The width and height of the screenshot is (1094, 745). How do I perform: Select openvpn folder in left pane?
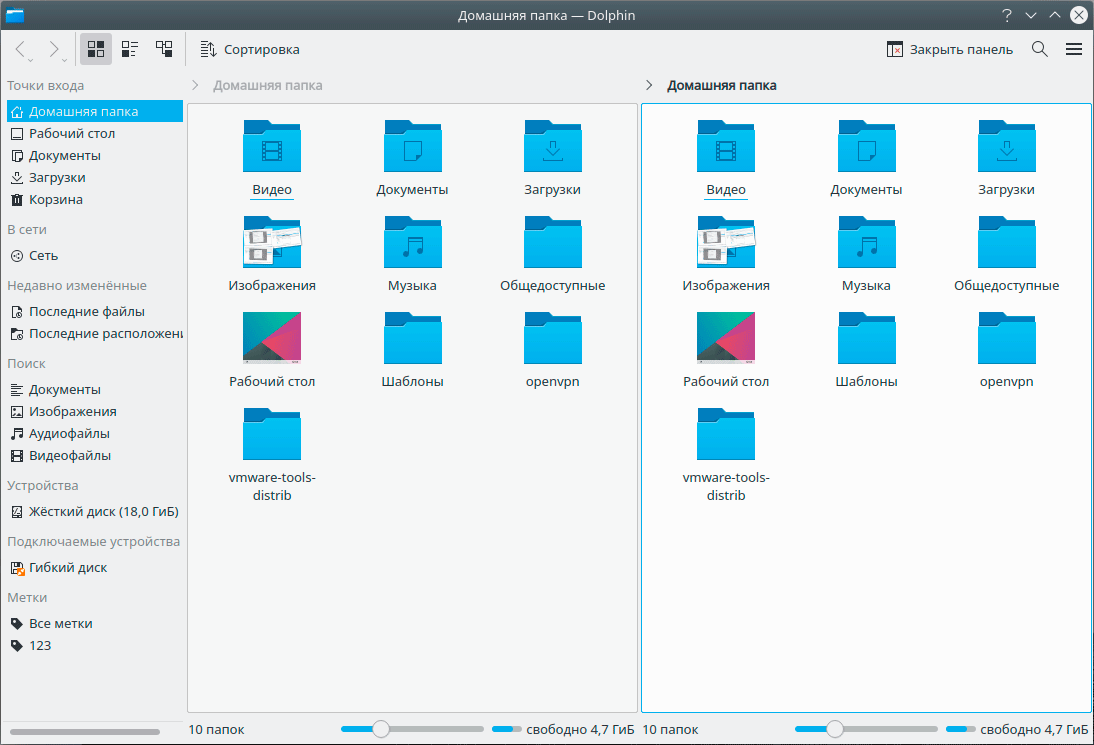point(553,349)
